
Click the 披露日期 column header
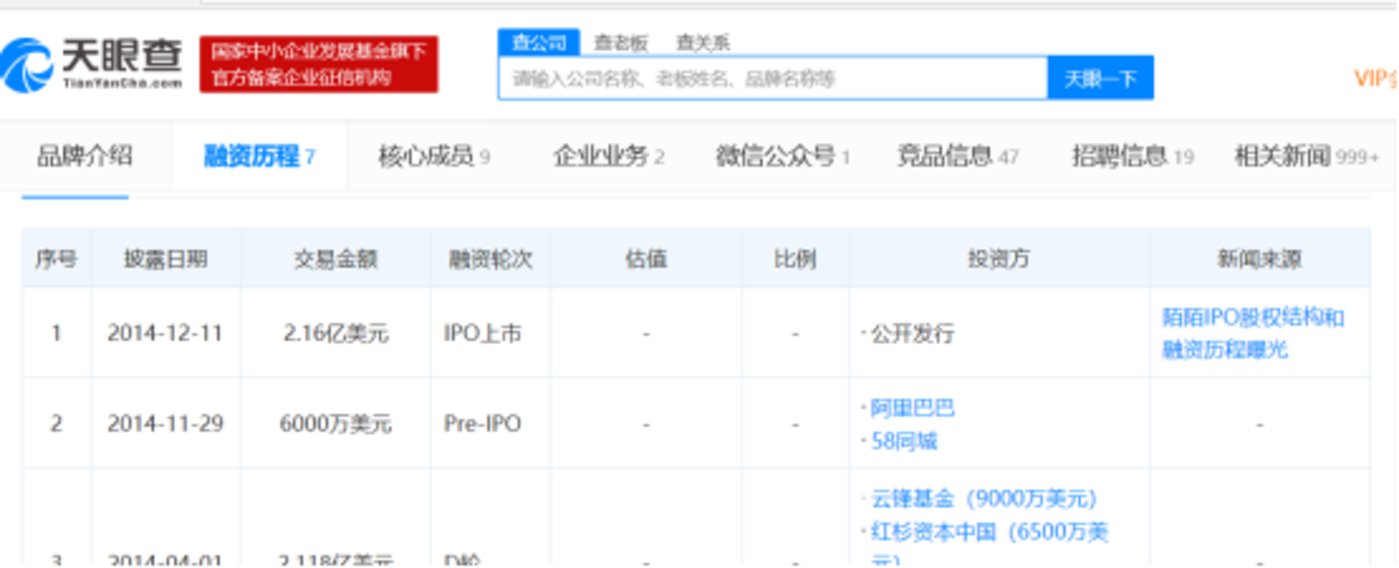pos(166,259)
